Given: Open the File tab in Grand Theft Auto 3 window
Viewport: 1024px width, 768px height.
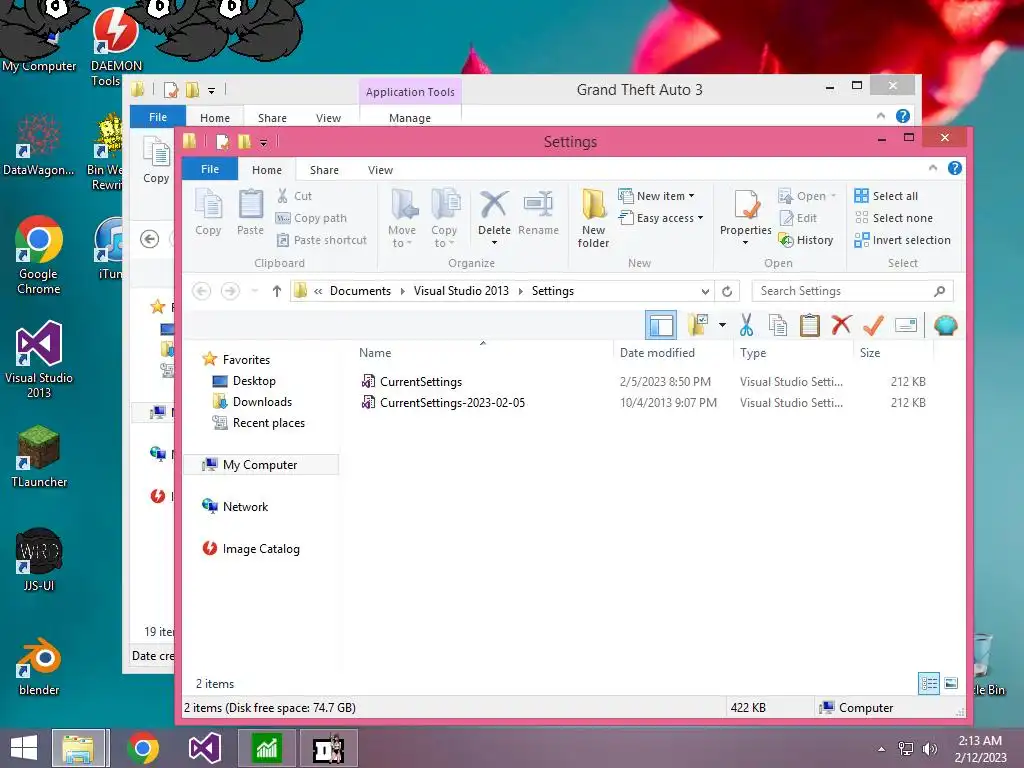Looking at the screenshot, I should pos(158,117).
